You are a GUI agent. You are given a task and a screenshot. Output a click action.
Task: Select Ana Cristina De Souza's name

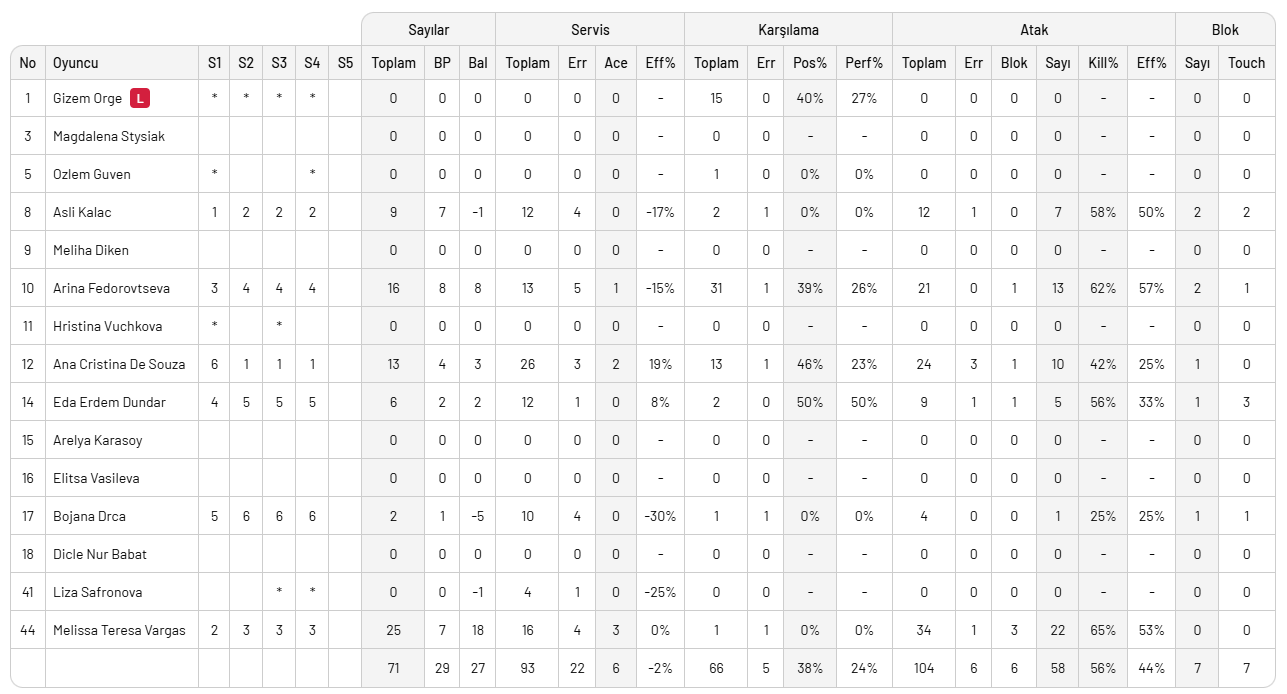pos(119,364)
